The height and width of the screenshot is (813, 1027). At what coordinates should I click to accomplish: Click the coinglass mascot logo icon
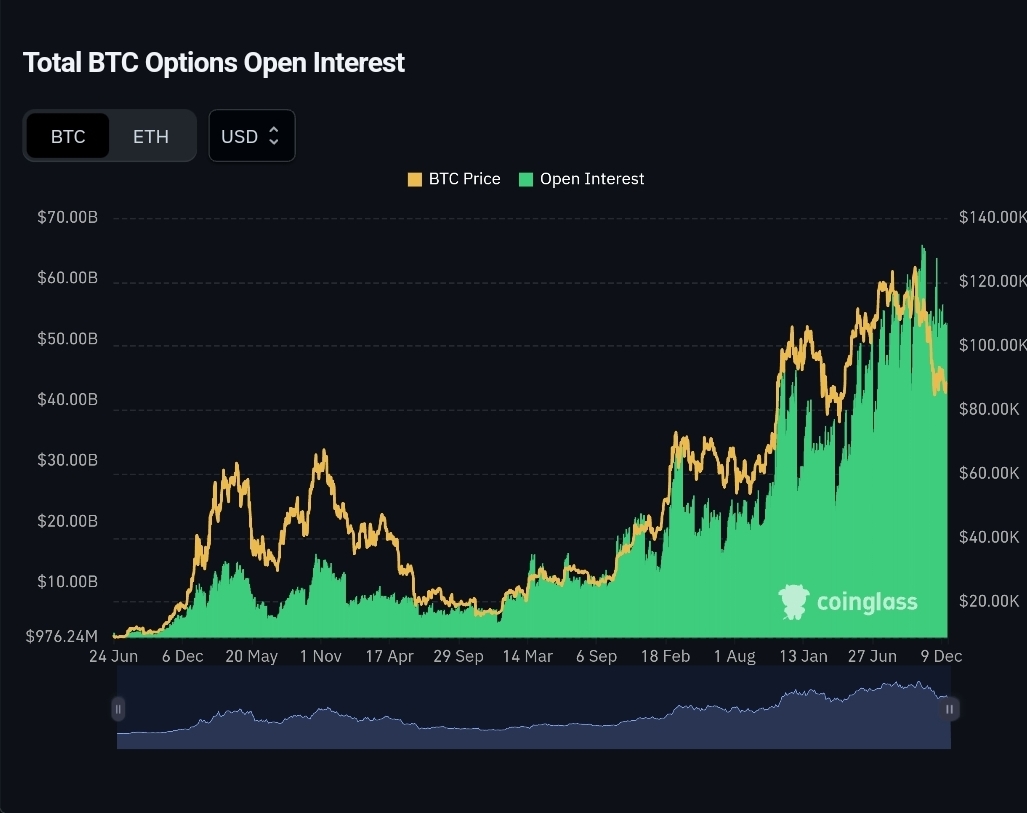click(x=794, y=601)
